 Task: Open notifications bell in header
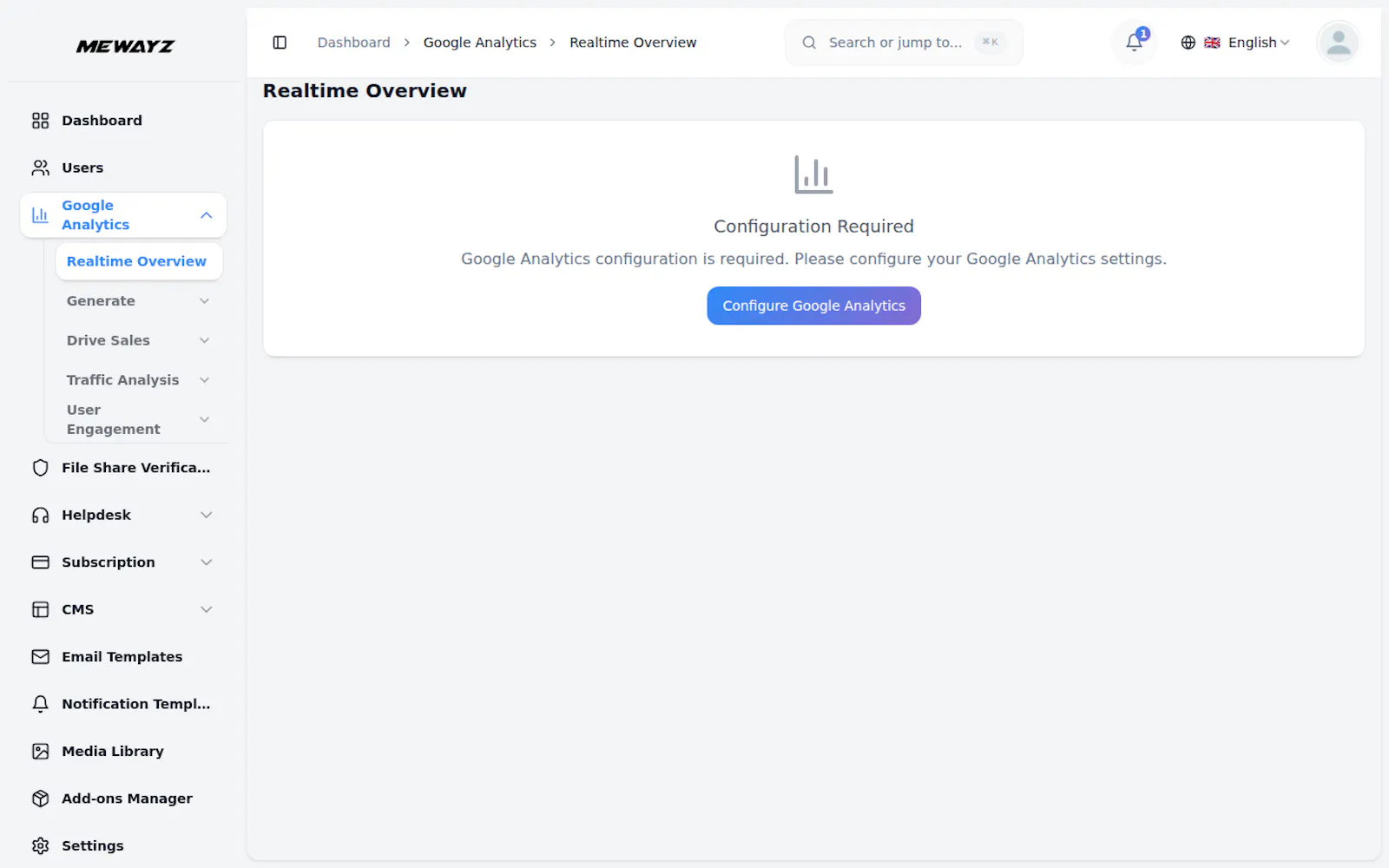(1134, 43)
